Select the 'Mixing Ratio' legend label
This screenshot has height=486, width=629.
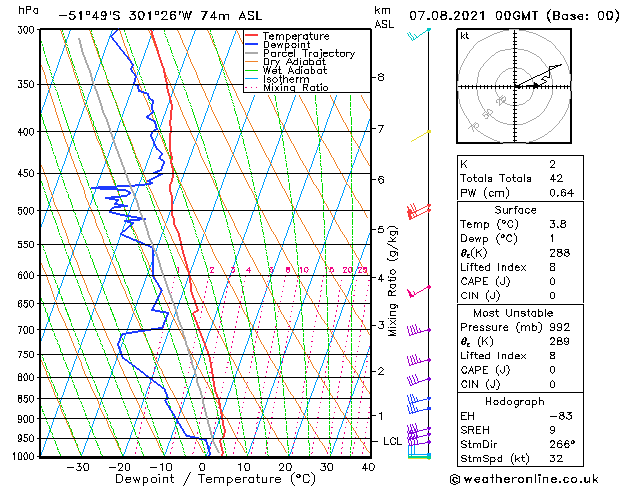click(296, 87)
